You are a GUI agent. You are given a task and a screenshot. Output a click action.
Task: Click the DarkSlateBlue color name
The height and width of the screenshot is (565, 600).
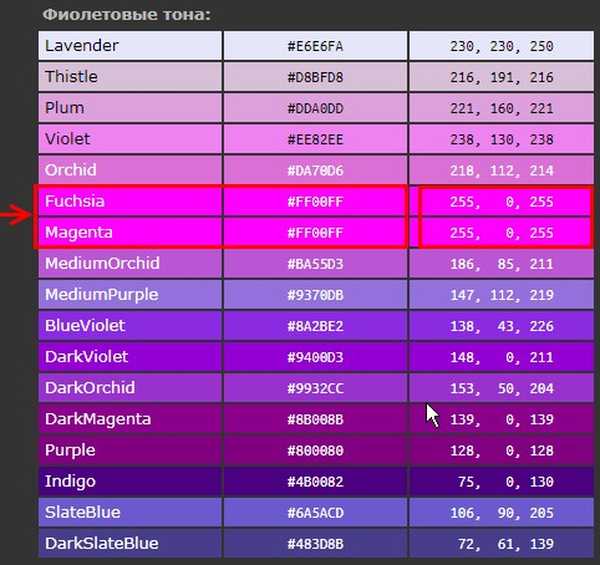(102, 544)
